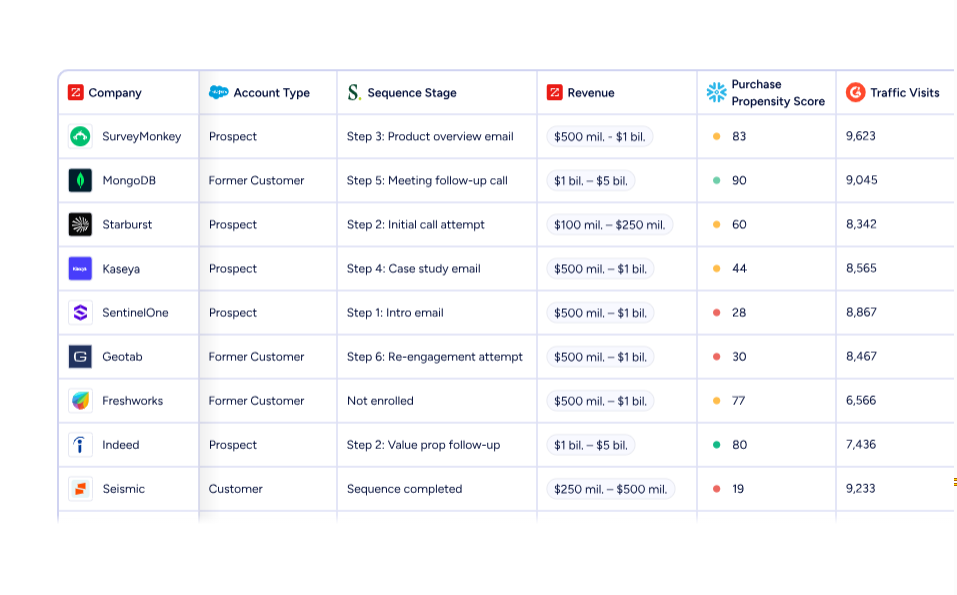Click 'Step 2: Value prop follow-up' cell
Image resolution: width=957 pixels, height=595 pixels.
[x=424, y=445]
